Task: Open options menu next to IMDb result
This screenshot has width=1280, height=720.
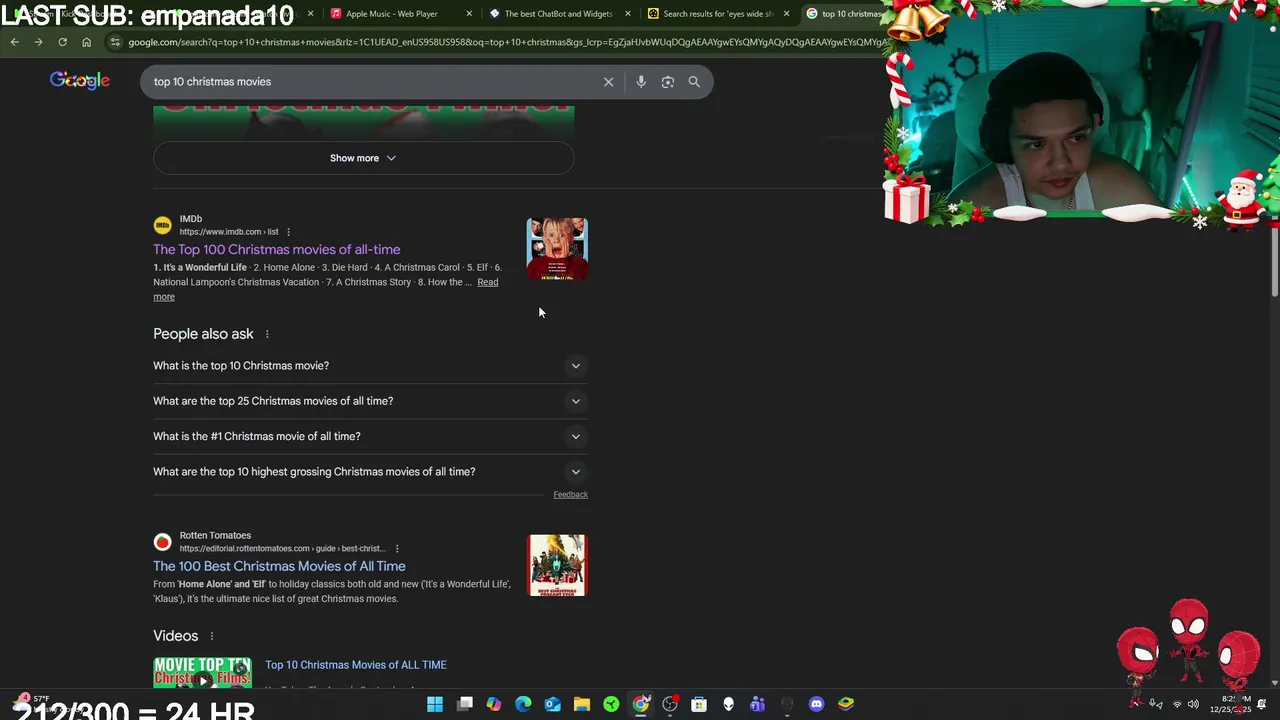Action: coord(288,232)
